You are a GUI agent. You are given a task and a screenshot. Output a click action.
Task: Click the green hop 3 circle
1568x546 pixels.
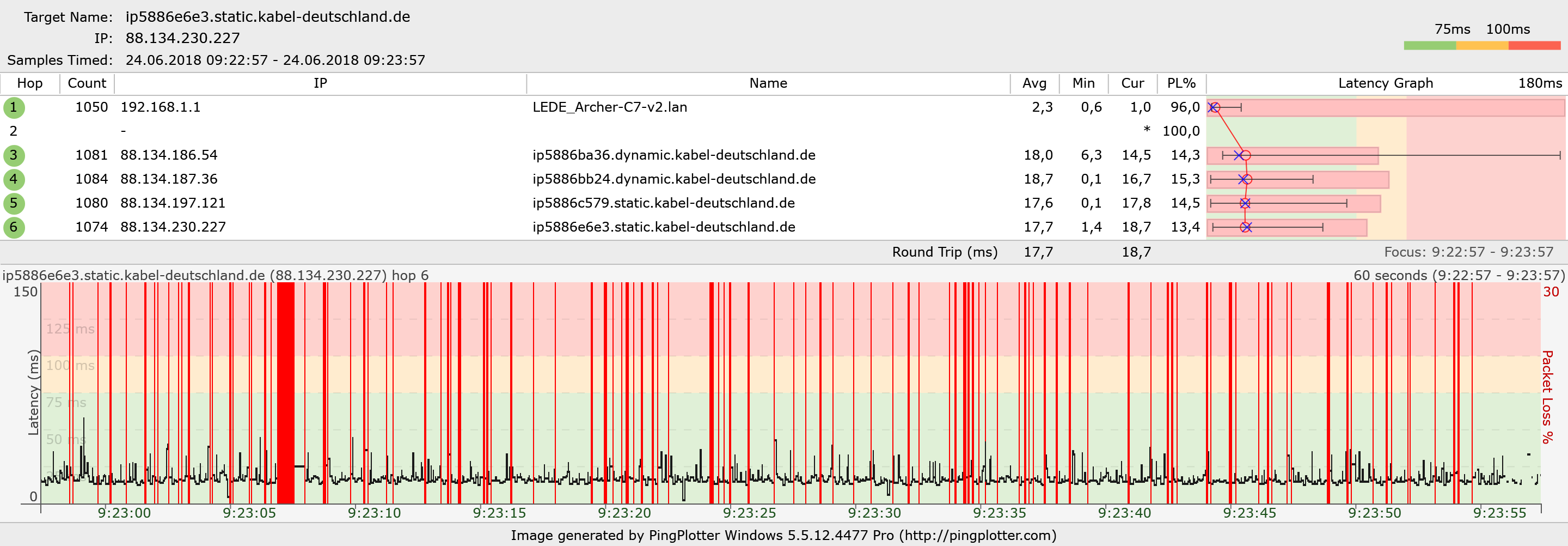14,155
